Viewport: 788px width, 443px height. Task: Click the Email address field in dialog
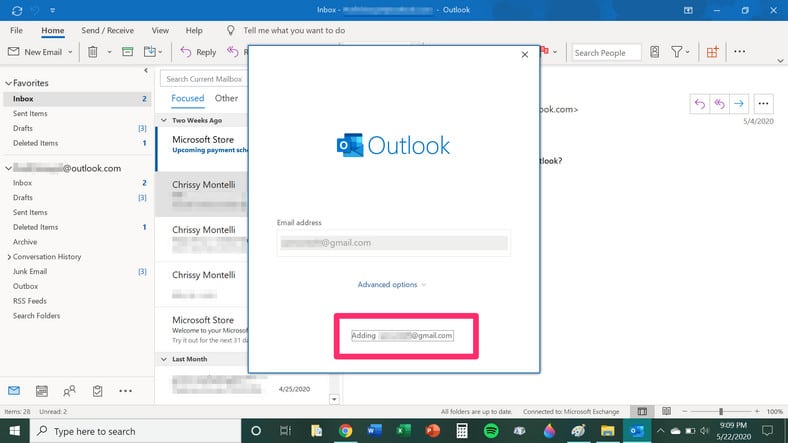tap(393, 243)
